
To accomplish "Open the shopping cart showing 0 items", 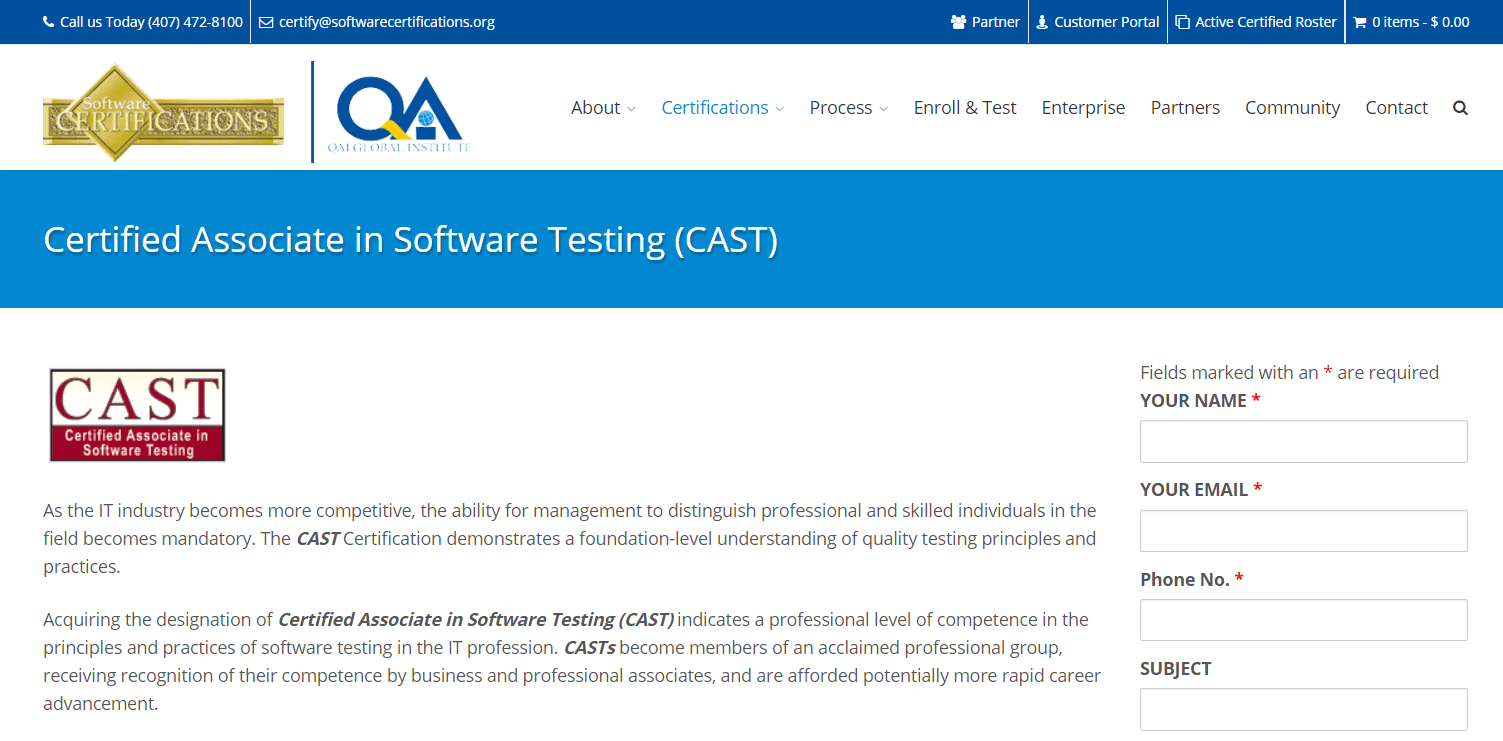I will [x=1411, y=21].
